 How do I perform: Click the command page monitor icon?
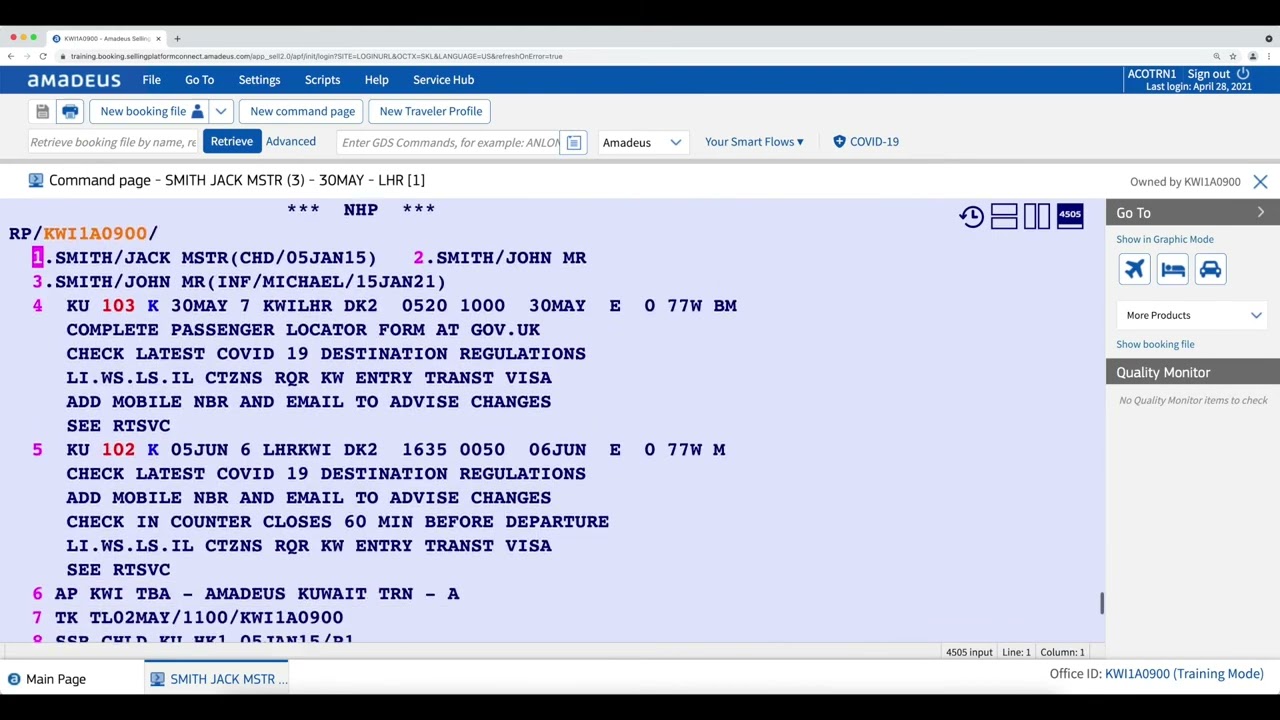(36, 180)
